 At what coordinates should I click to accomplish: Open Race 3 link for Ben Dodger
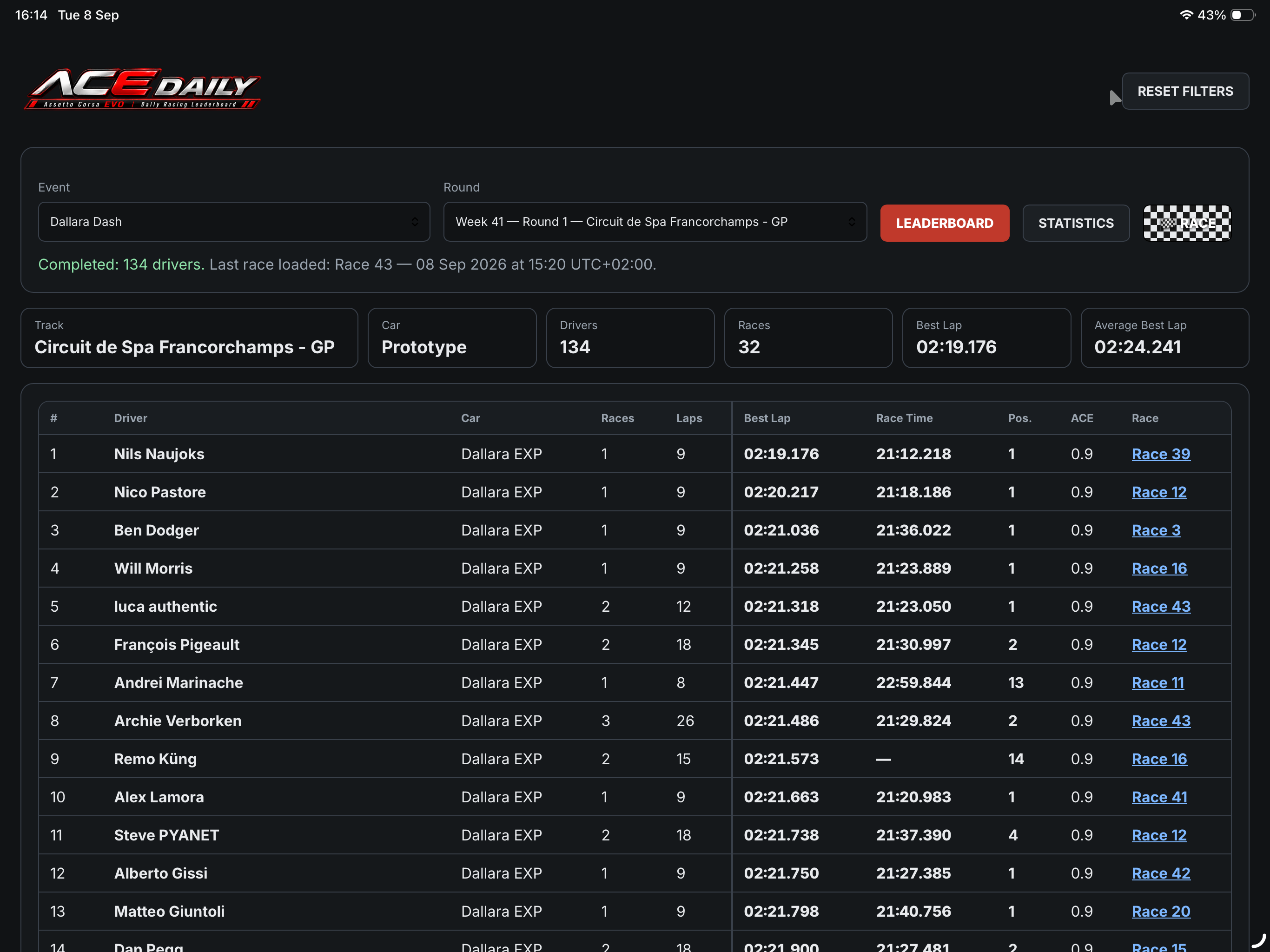click(x=1156, y=530)
